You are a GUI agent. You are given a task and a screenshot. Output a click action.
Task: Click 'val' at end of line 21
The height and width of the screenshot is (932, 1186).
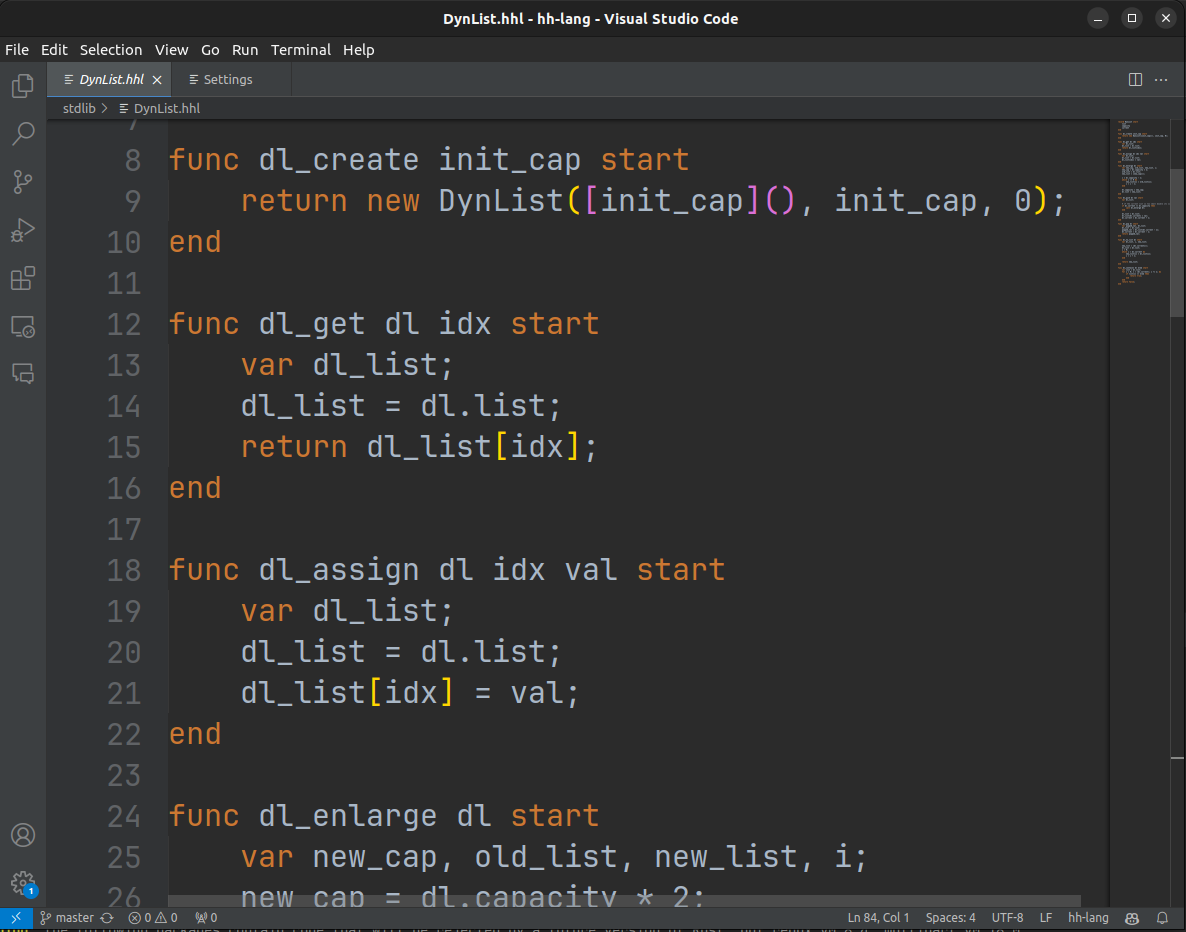[x=537, y=693]
